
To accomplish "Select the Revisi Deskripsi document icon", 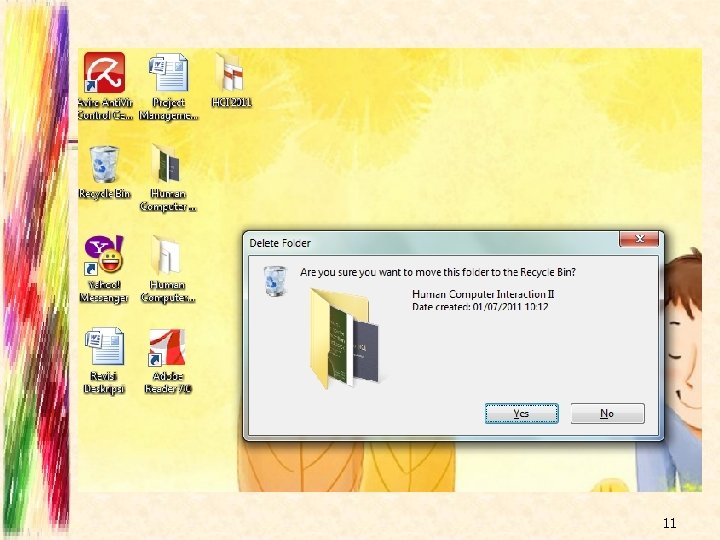I will (x=104, y=346).
